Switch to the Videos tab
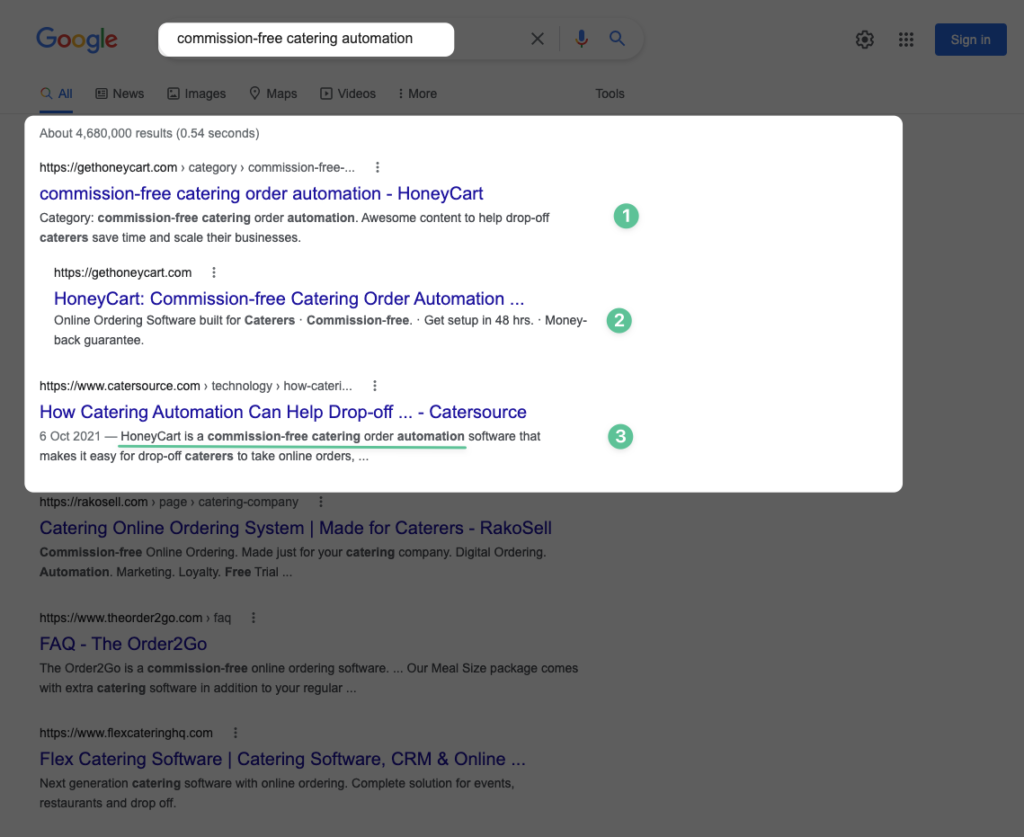 (348, 94)
